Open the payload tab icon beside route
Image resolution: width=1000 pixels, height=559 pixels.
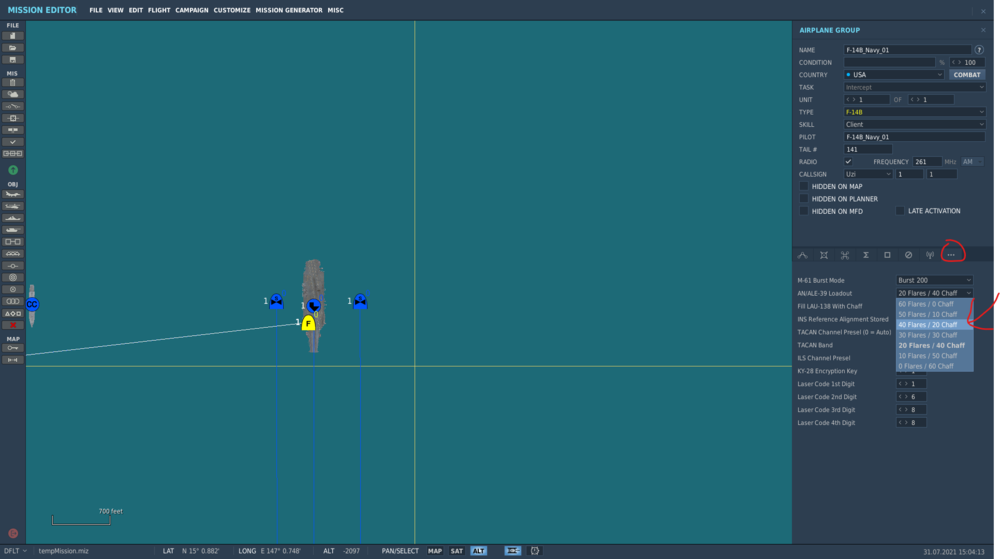(x=824, y=255)
